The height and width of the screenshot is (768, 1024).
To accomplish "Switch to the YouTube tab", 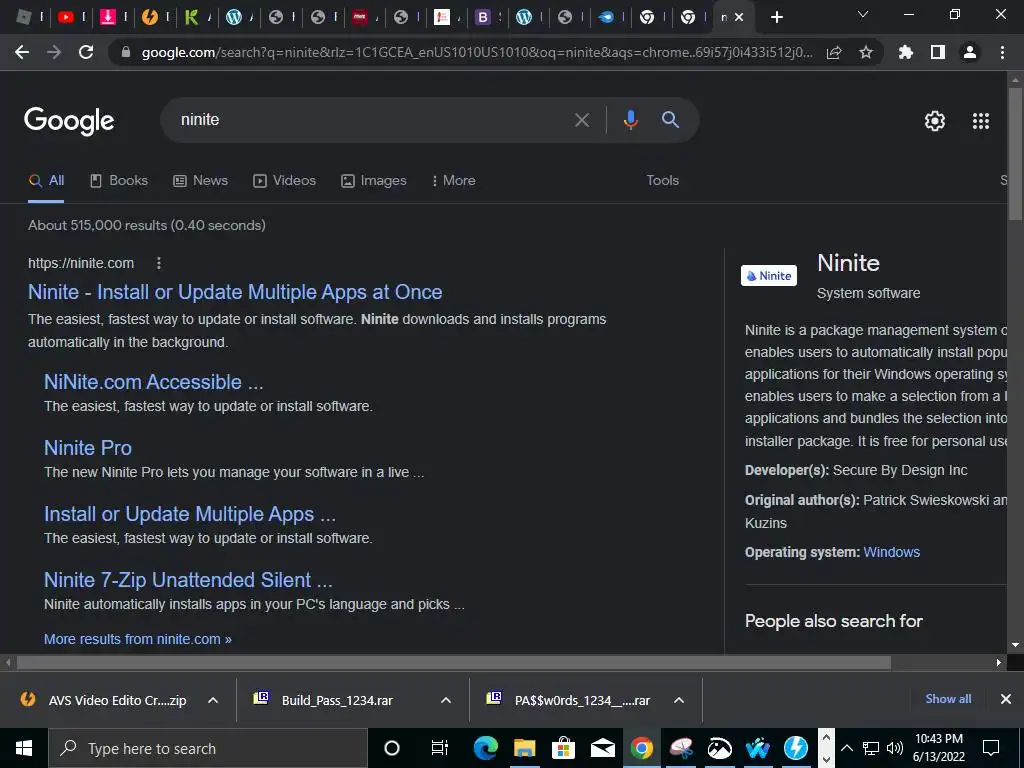I will pos(66,17).
